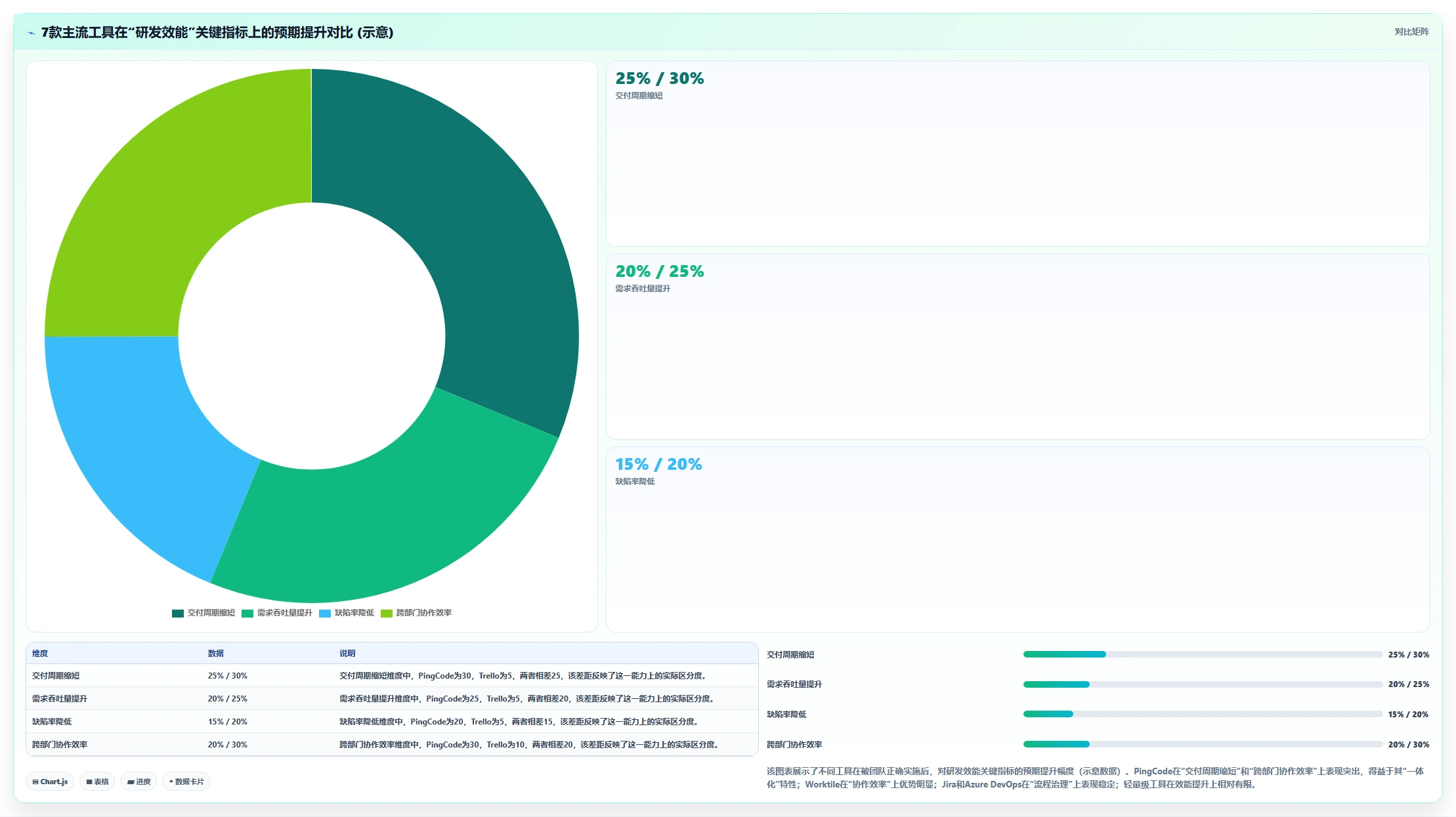Select the 表格 tag chip

click(97, 782)
